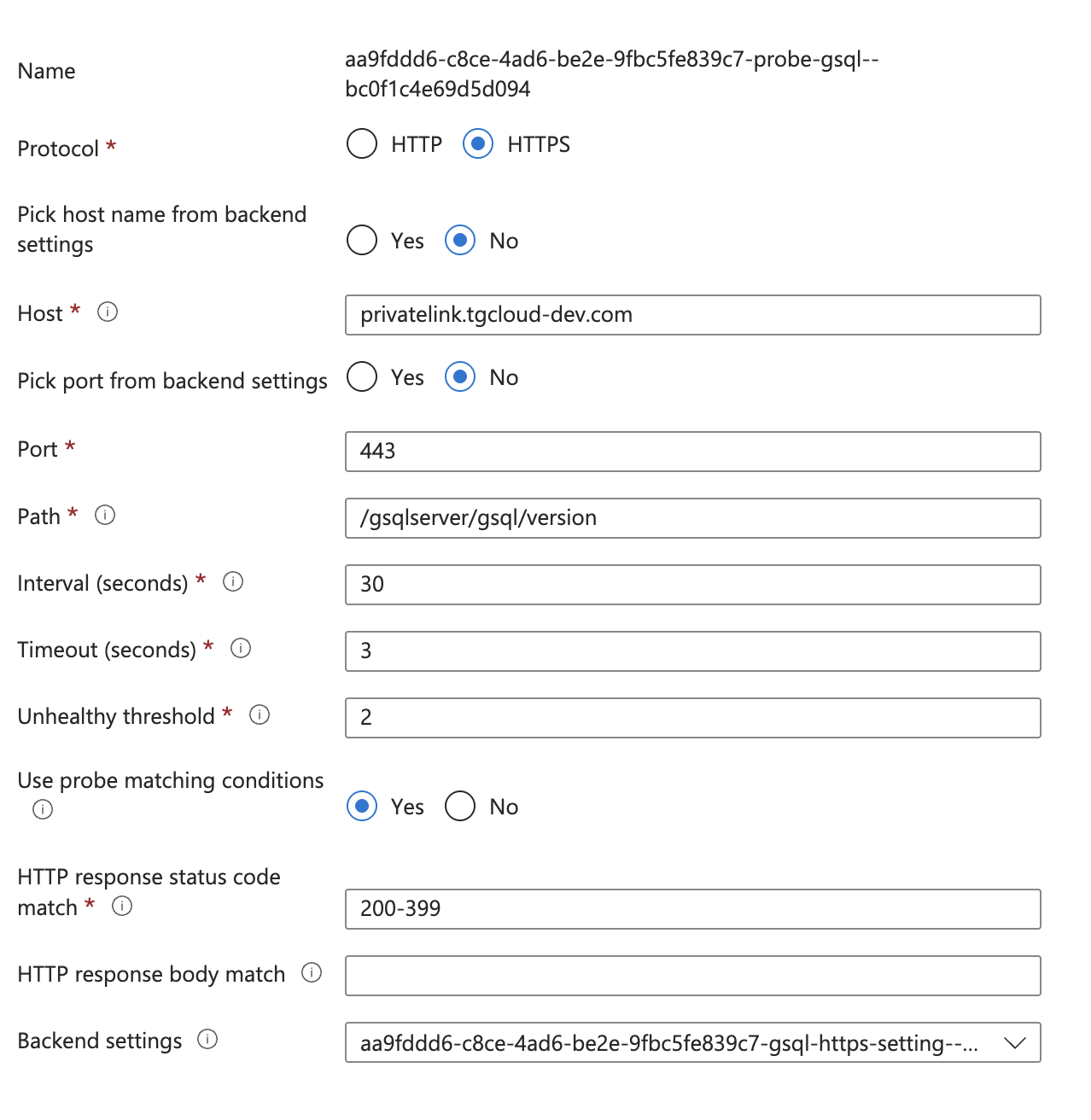Click the empty HTTP response body match field
The image size is (1091, 1120).
[692, 976]
